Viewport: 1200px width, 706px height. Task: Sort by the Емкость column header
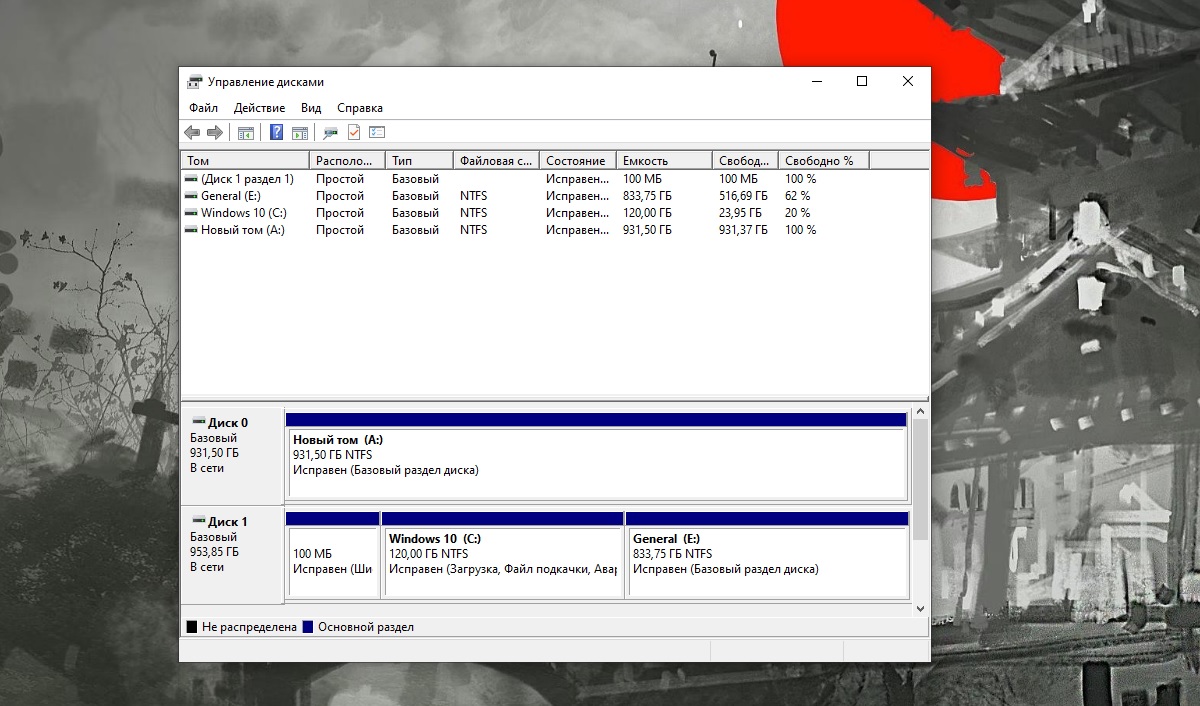point(664,161)
